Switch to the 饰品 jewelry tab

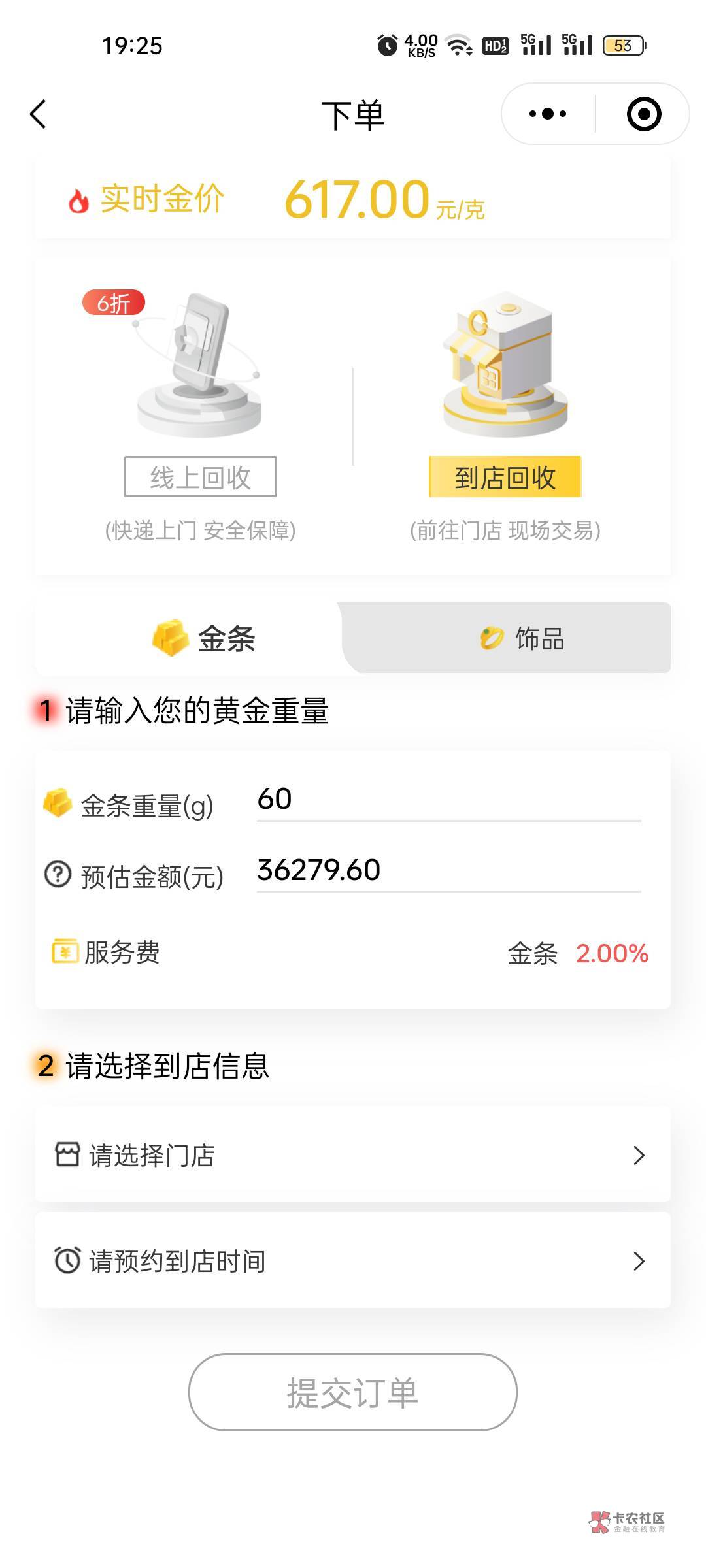(x=522, y=638)
